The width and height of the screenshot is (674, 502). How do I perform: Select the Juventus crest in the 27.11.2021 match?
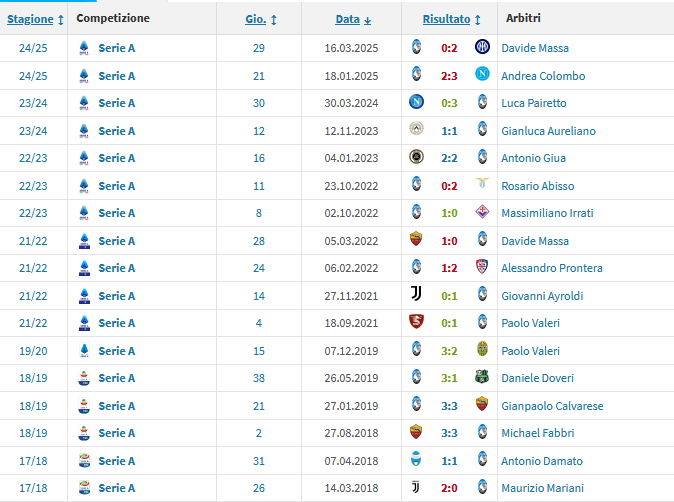point(417,295)
